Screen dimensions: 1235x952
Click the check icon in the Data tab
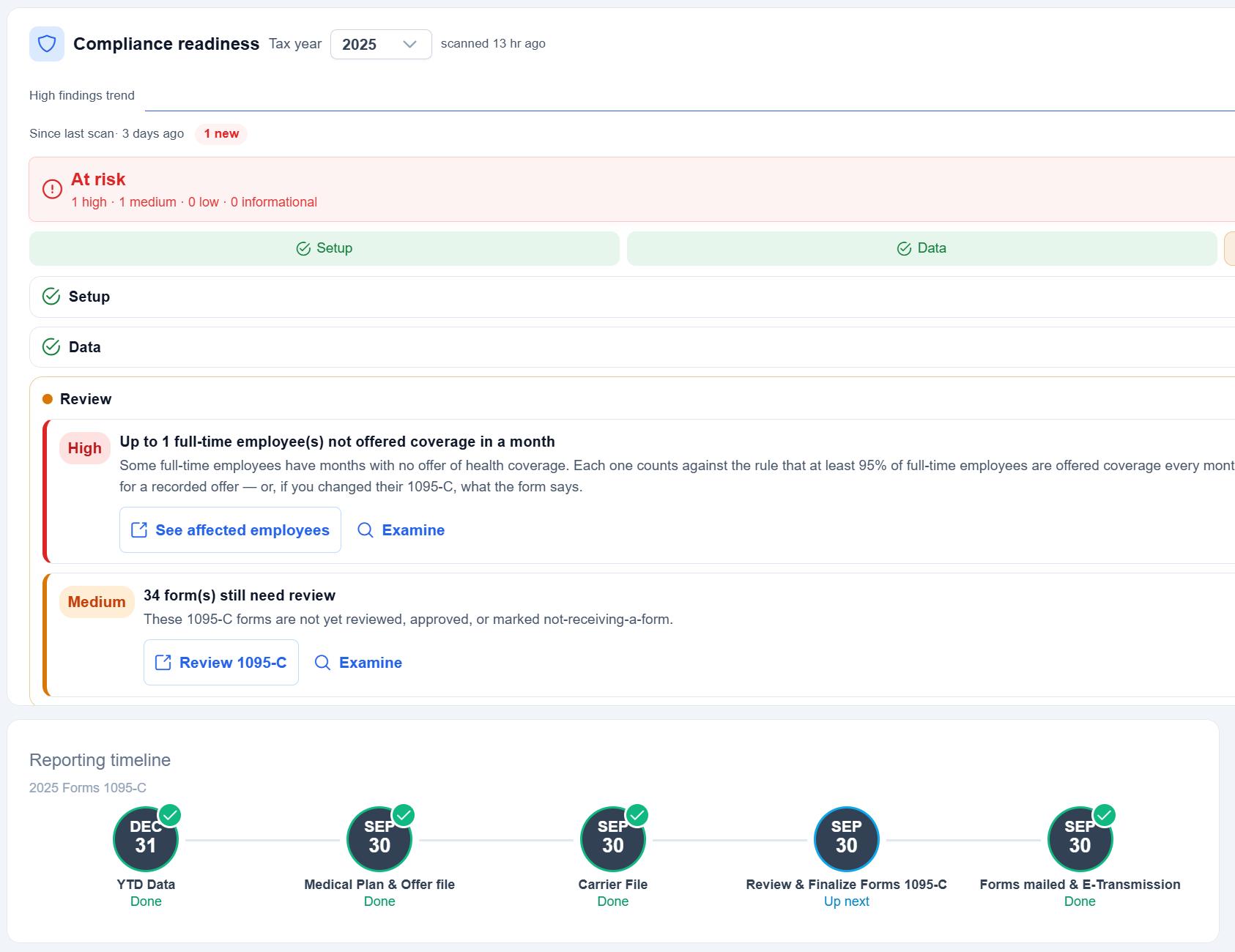(905, 249)
